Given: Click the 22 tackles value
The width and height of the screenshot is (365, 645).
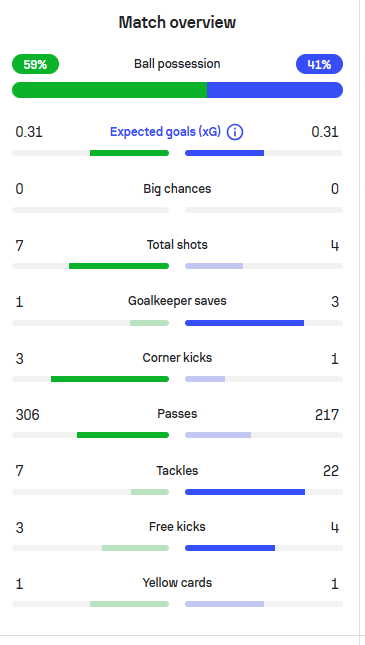Looking at the screenshot, I should coord(331,471).
